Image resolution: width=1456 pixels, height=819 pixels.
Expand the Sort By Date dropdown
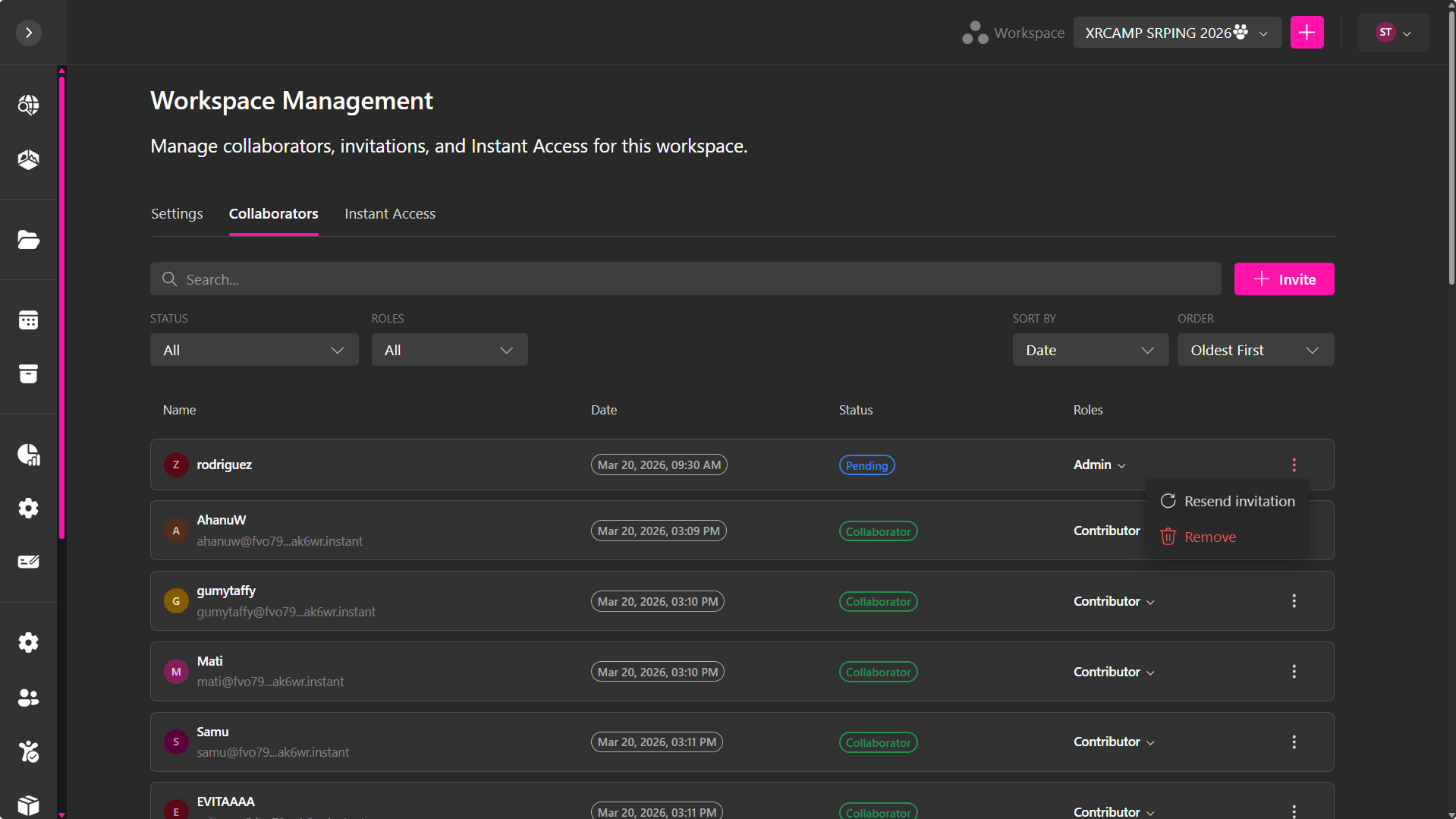tap(1090, 350)
